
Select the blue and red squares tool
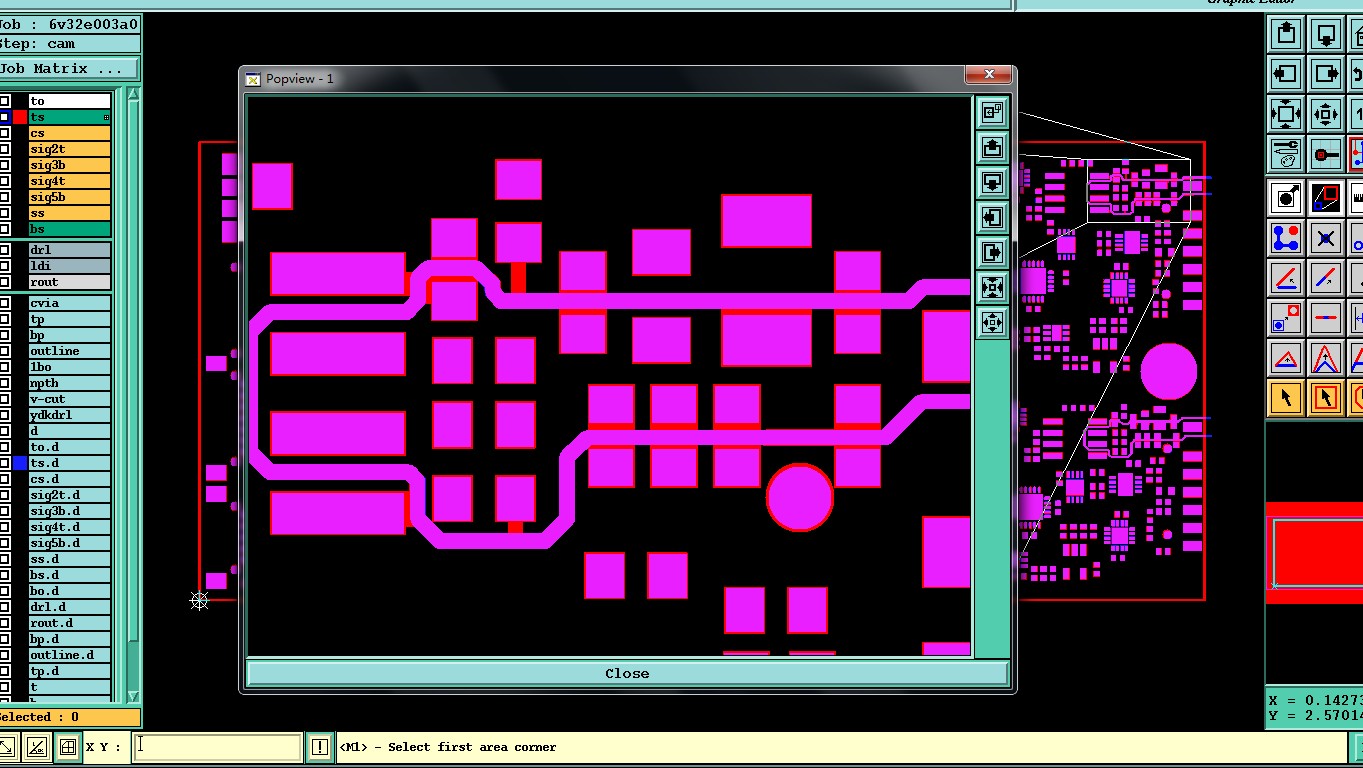[x=1286, y=318]
